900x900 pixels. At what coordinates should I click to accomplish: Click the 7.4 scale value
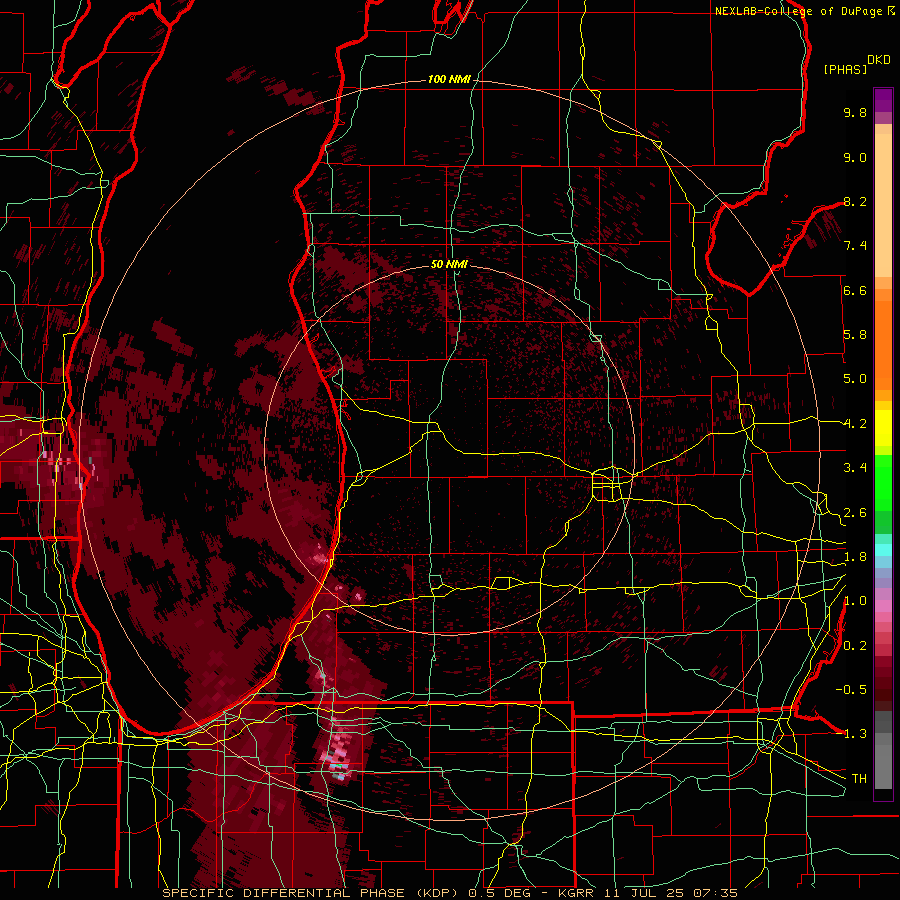click(x=855, y=246)
